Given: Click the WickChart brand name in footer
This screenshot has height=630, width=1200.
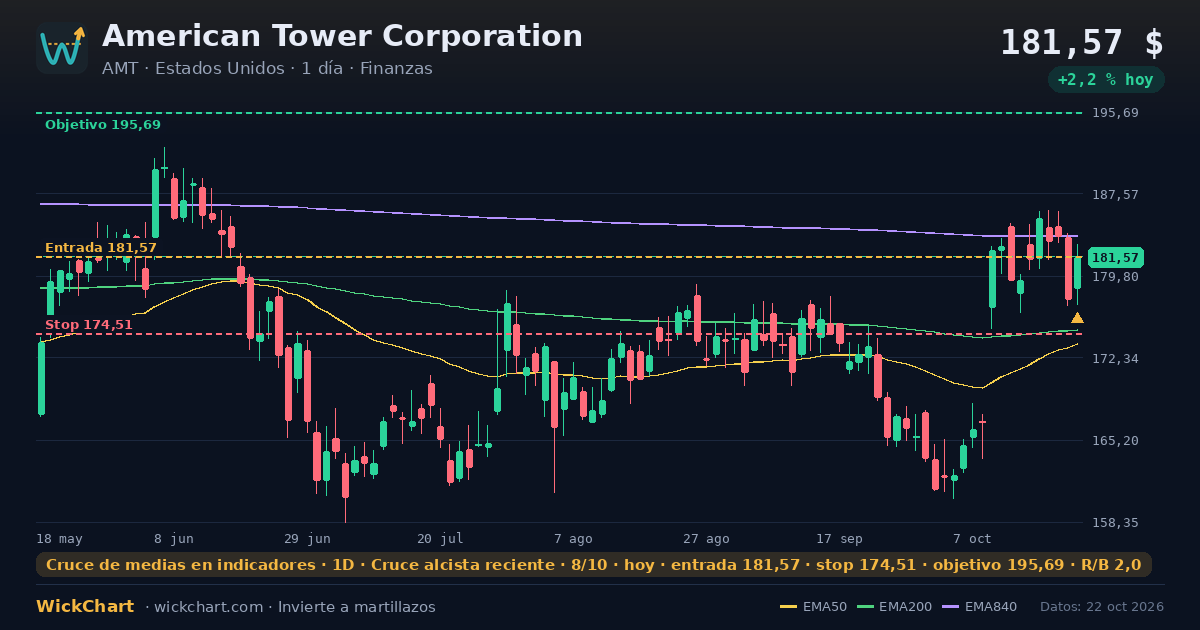Looking at the screenshot, I should pos(85,607).
